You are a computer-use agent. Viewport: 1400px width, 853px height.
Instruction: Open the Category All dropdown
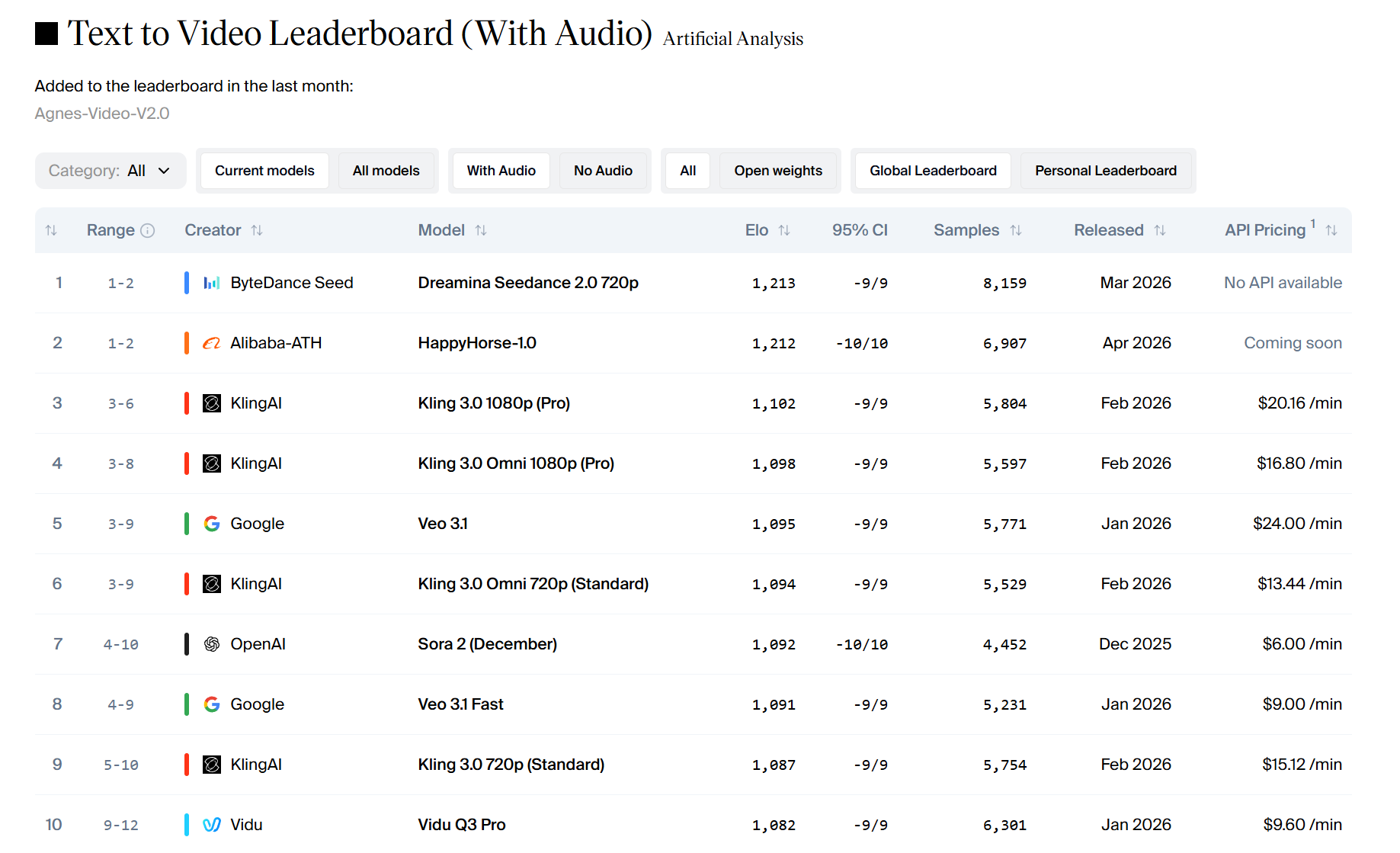point(111,171)
